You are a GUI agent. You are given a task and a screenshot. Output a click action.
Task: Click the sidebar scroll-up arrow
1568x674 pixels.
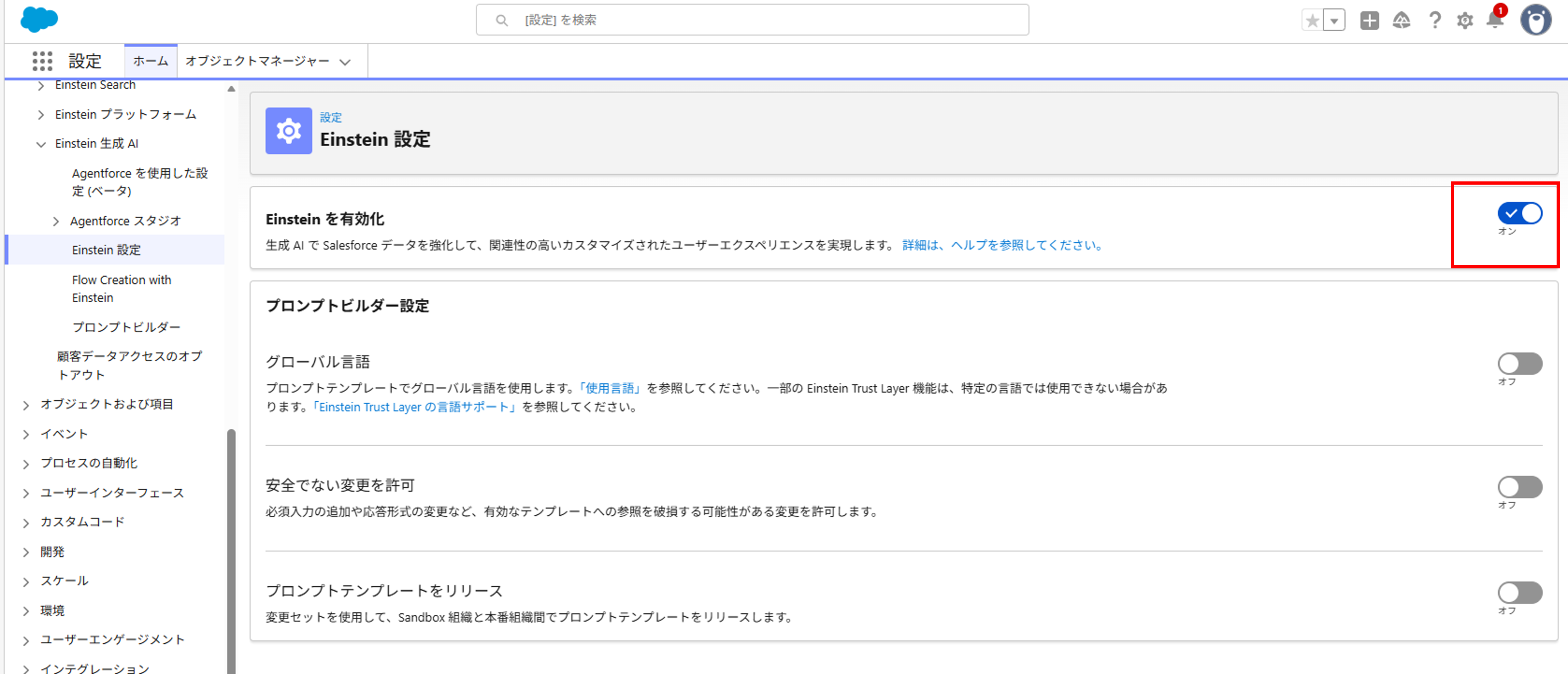click(x=231, y=89)
